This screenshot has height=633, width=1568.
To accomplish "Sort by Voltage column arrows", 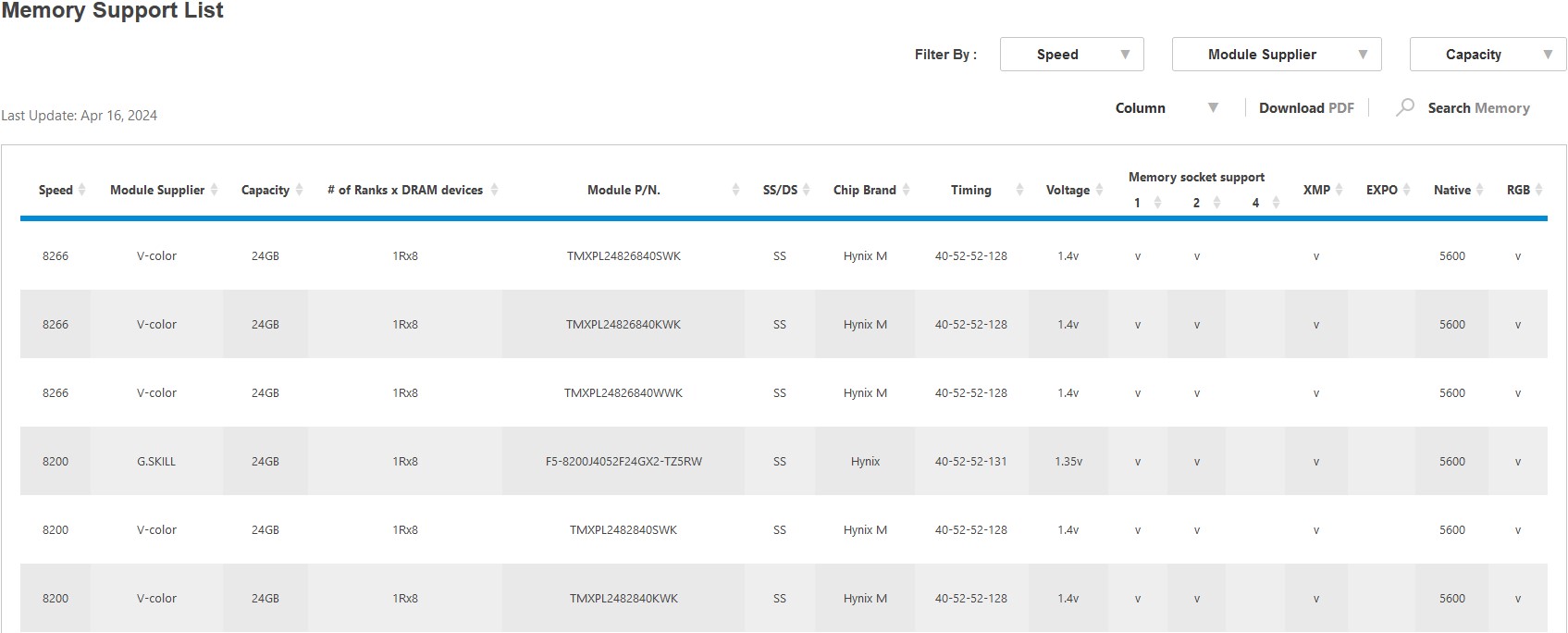I will click(x=1099, y=190).
